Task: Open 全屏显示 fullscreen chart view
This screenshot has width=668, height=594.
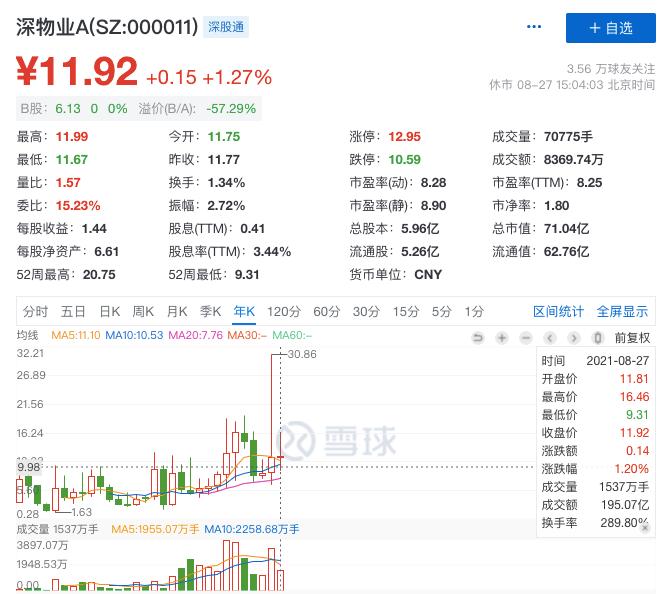Action: click(622, 311)
